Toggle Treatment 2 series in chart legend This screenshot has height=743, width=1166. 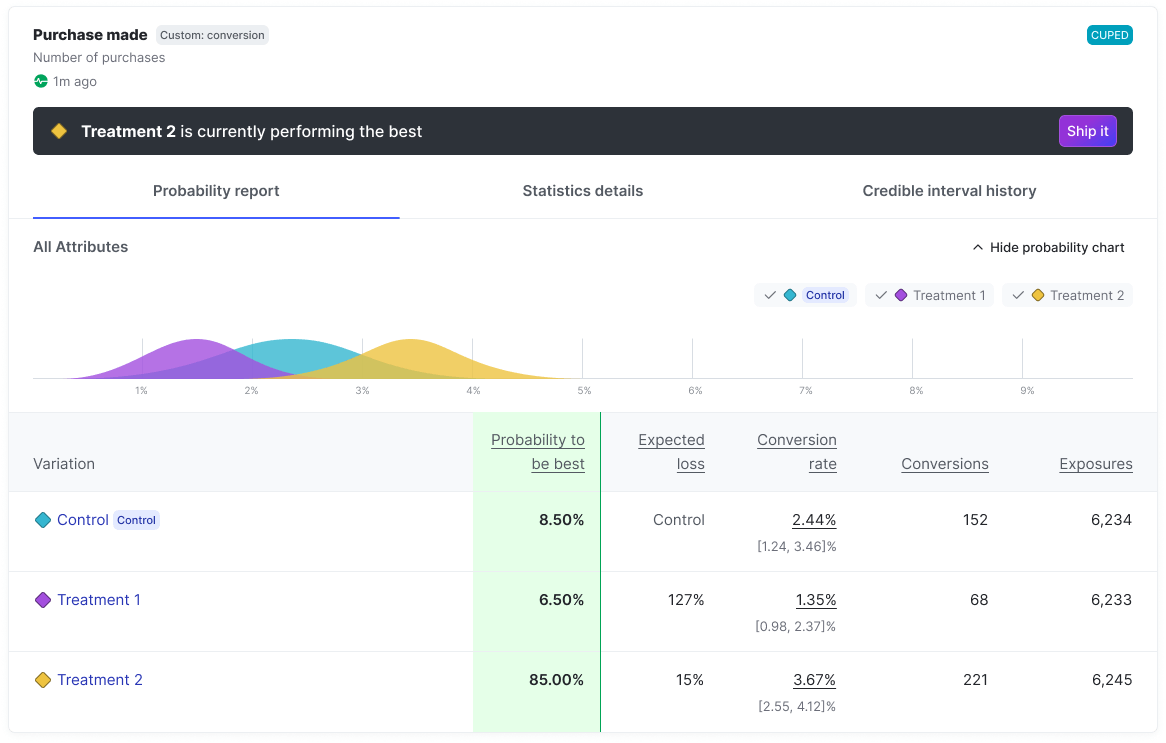(1067, 295)
